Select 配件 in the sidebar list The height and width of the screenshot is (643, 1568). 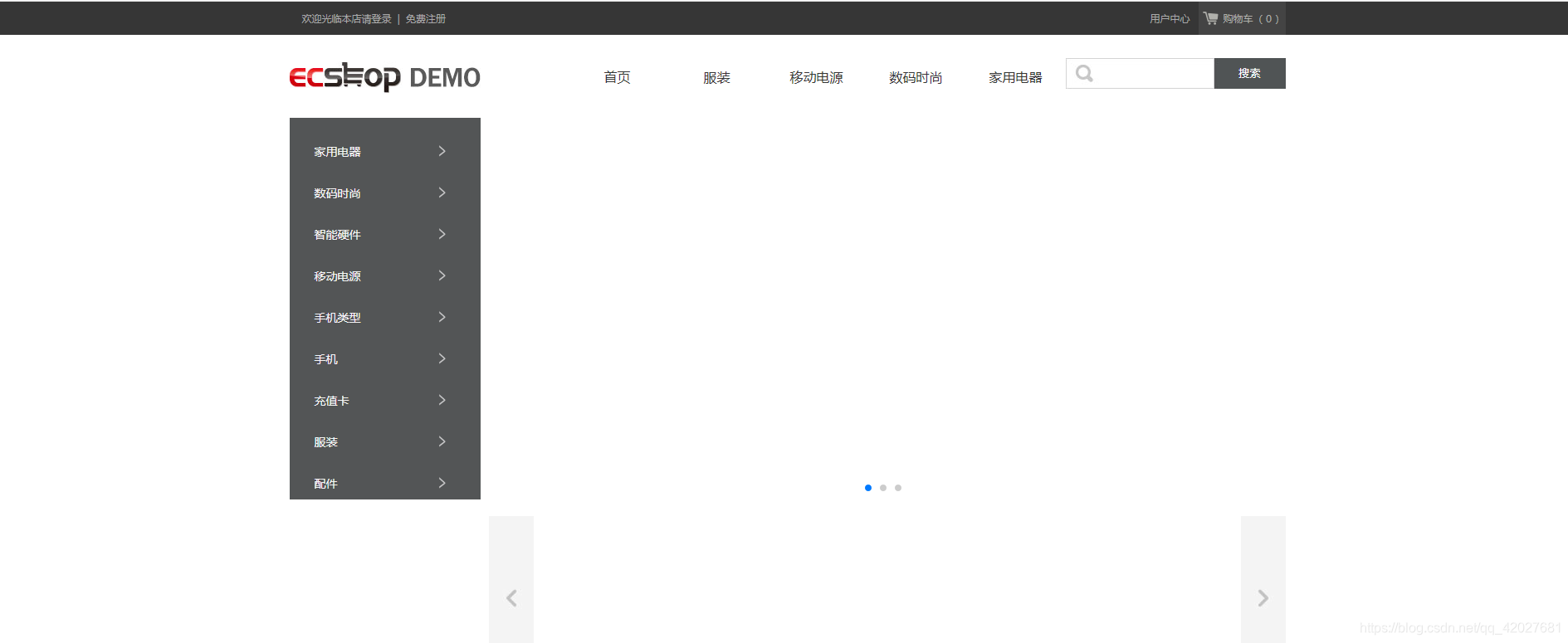coord(325,484)
